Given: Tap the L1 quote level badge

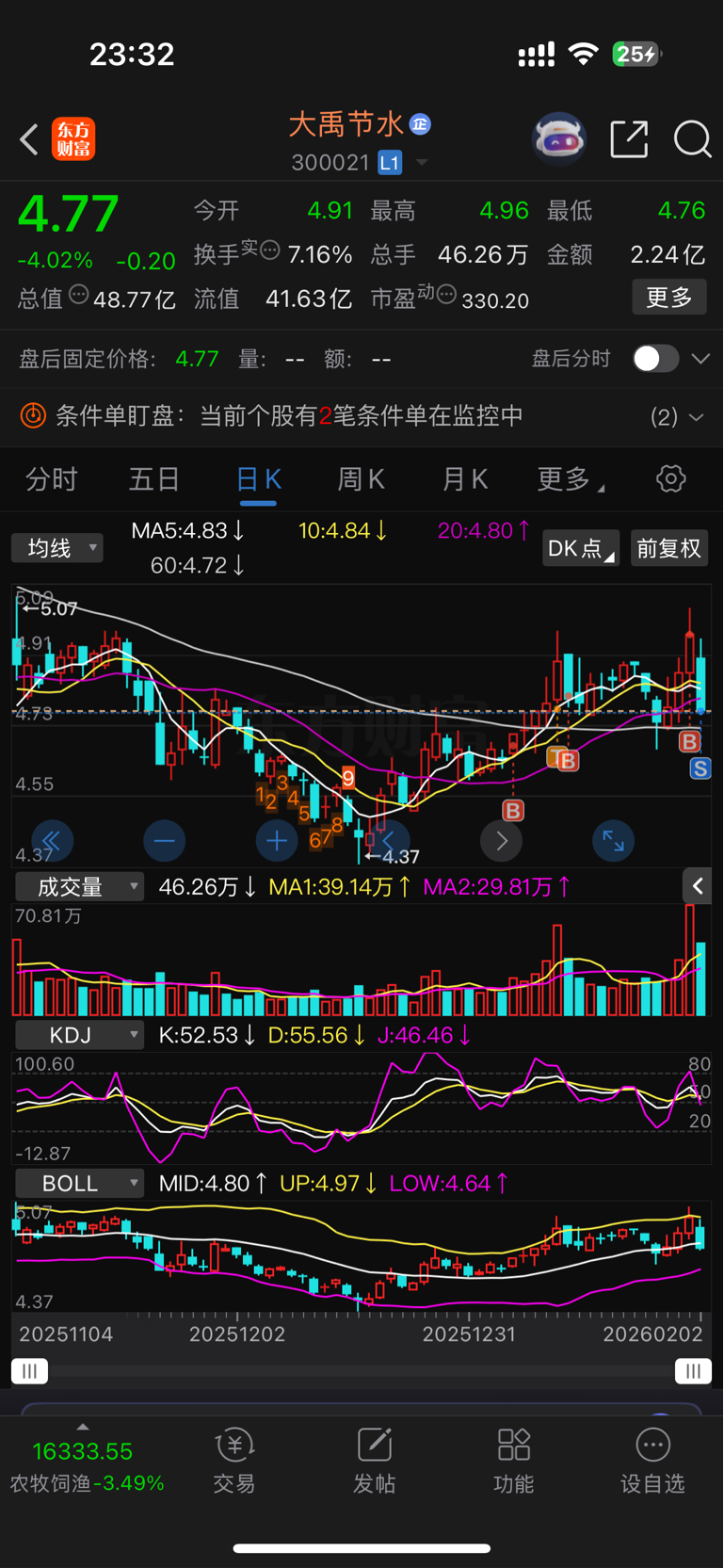Looking at the screenshot, I should tap(390, 163).
